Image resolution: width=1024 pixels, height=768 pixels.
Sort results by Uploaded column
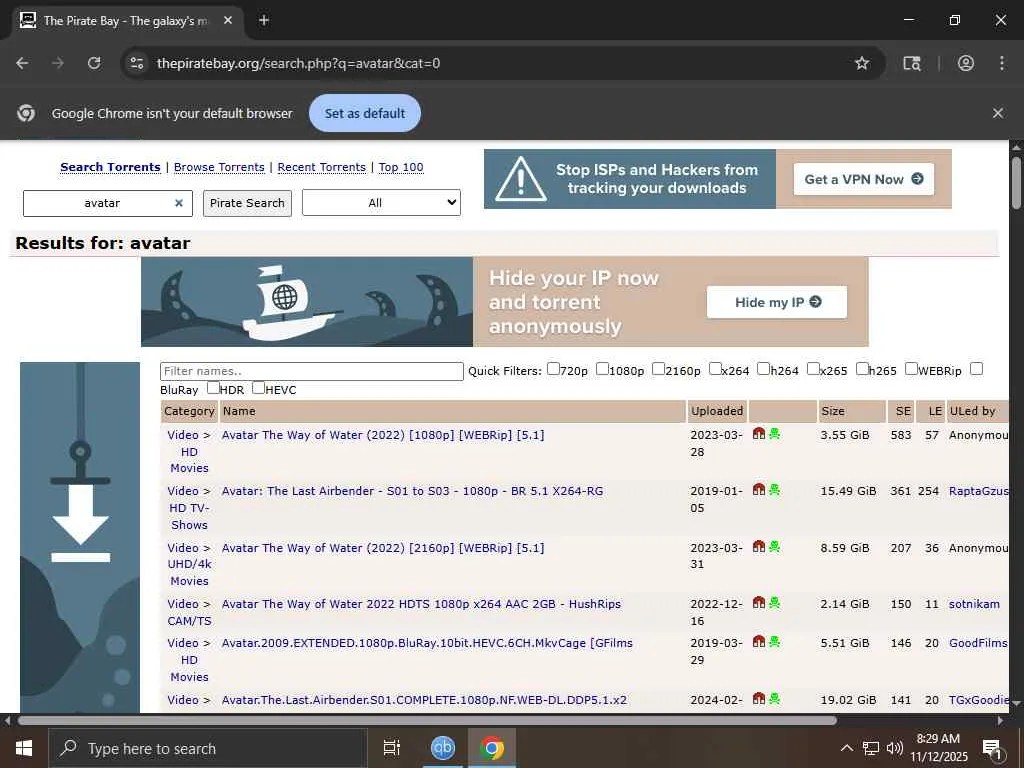click(x=717, y=411)
